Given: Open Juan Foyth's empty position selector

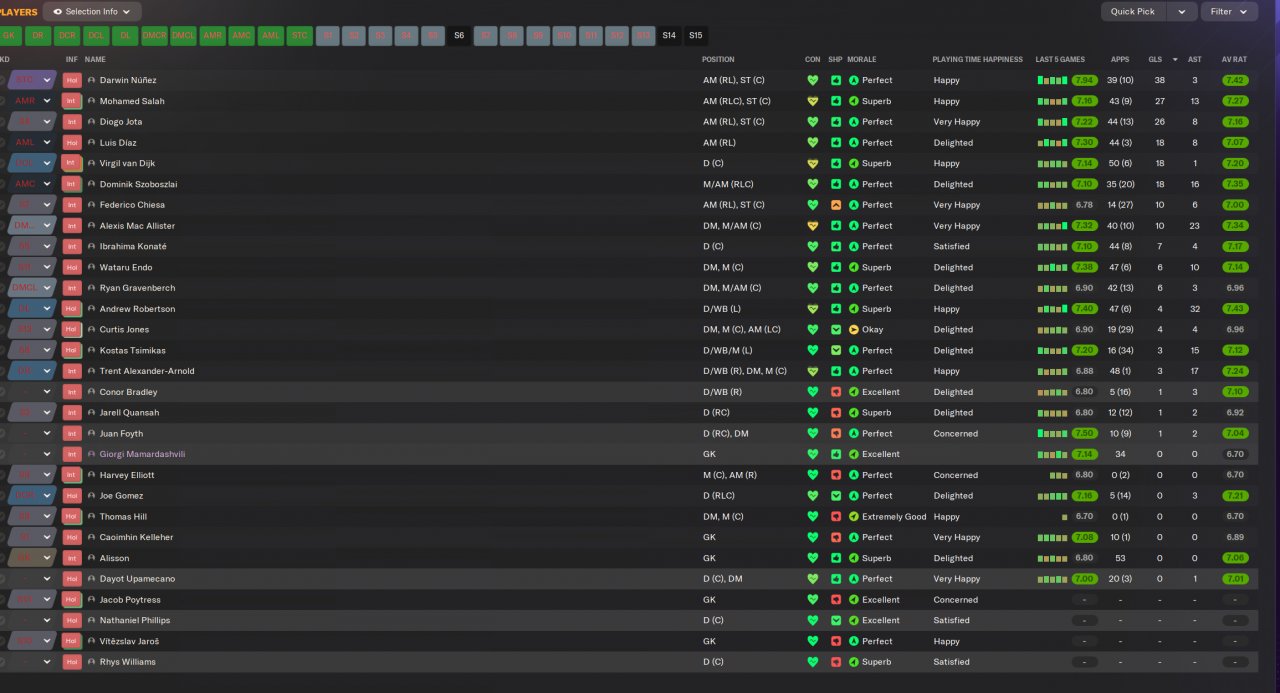Looking at the screenshot, I should (x=31, y=434).
